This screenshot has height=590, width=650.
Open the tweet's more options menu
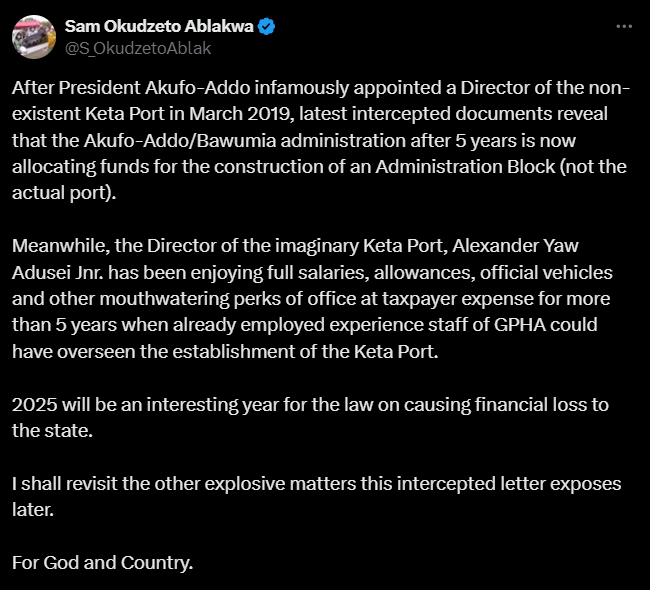pyautogui.click(x=623, y=26)
